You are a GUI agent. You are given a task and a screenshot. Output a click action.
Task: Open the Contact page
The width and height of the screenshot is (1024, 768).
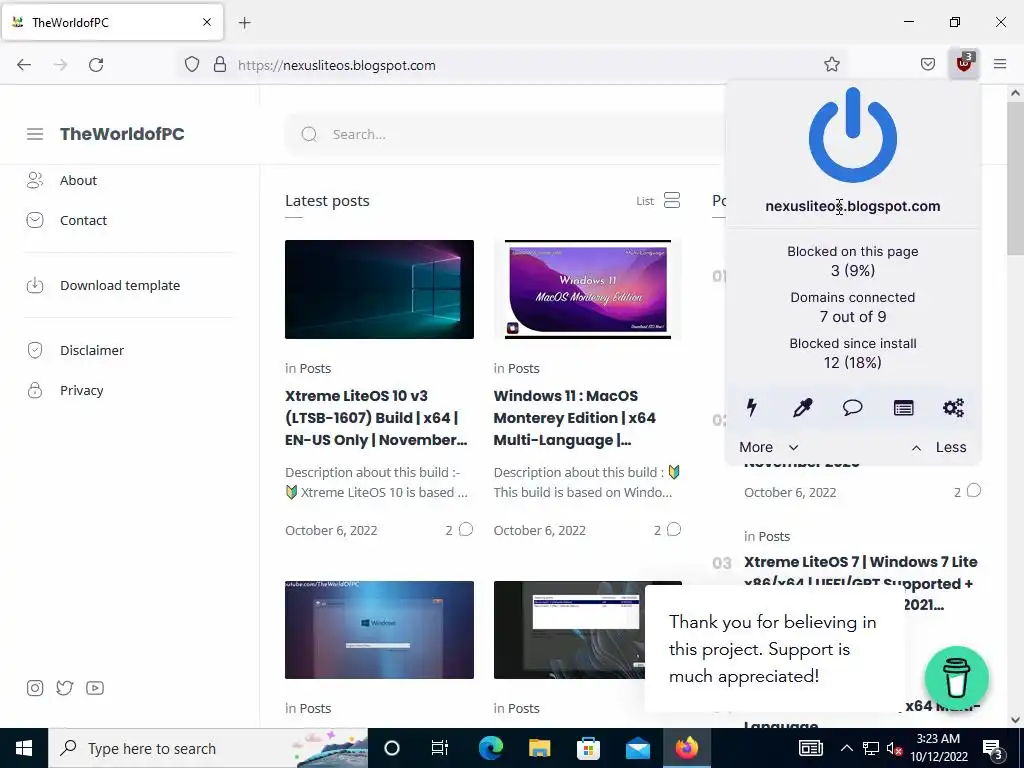(83, 220)
